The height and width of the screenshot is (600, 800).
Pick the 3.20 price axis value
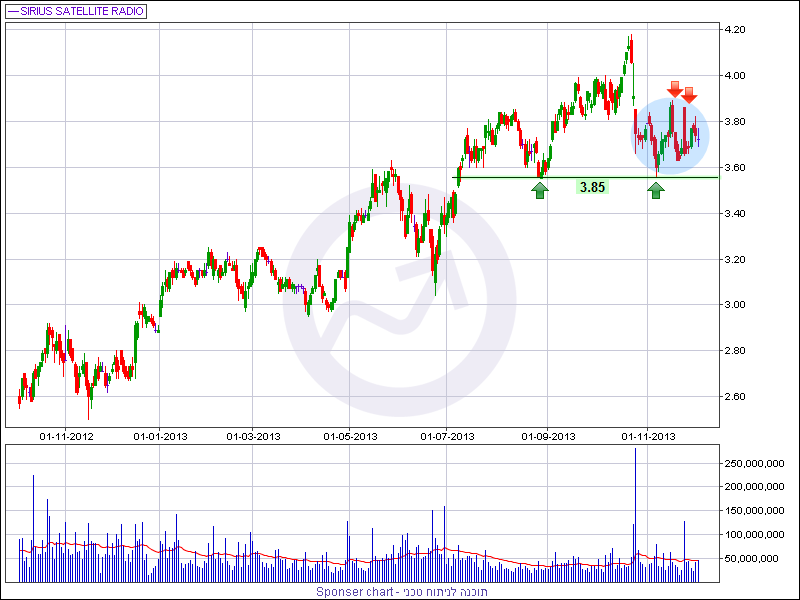coord(735,259)
